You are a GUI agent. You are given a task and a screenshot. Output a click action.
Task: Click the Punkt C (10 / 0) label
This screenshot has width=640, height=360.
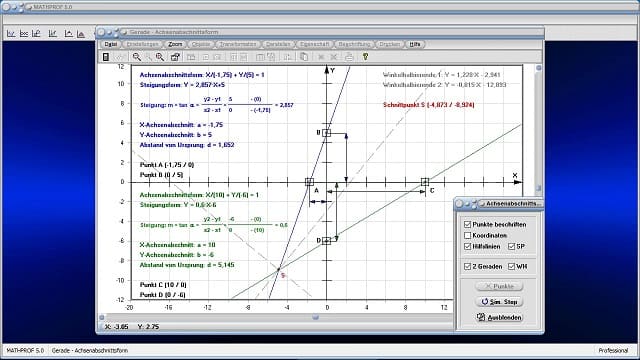[x=163, y=285]
